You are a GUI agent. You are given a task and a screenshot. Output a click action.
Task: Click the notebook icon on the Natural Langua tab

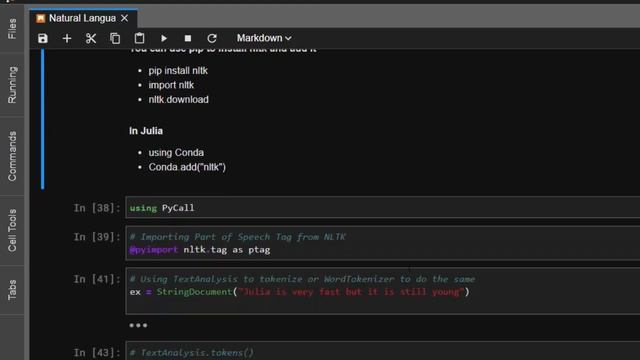40,18
